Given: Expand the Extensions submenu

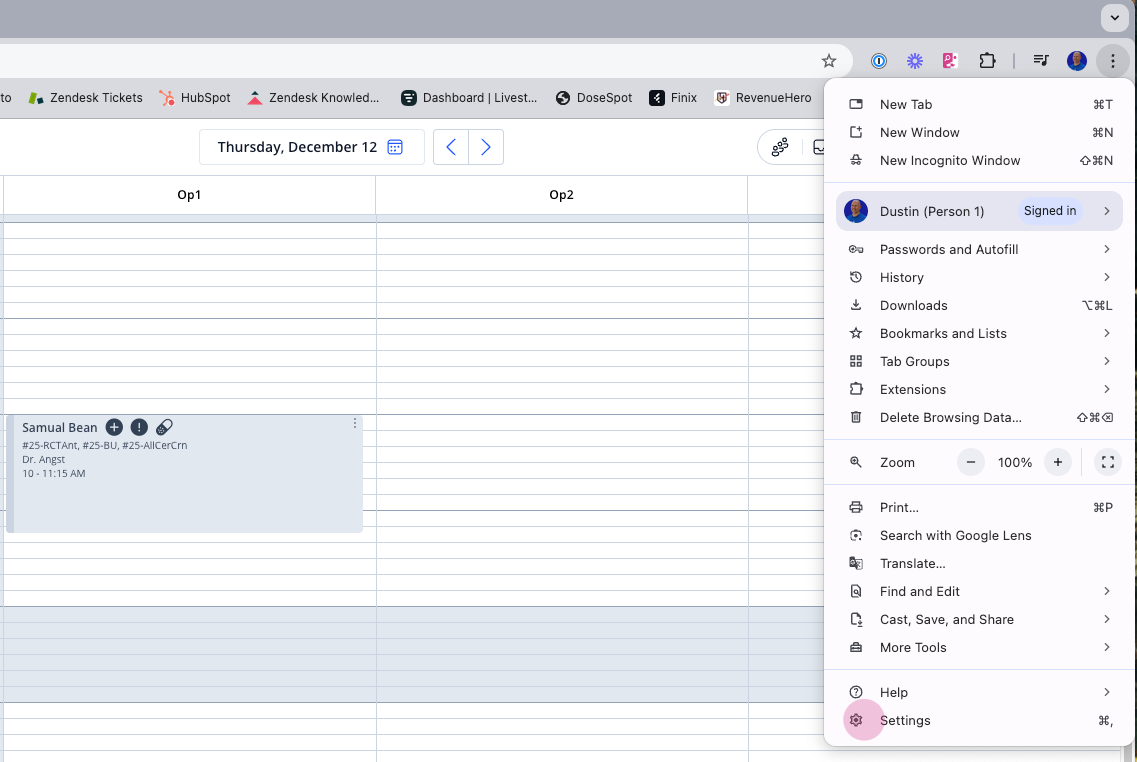Looking at the screenshot, I should 979,390.
